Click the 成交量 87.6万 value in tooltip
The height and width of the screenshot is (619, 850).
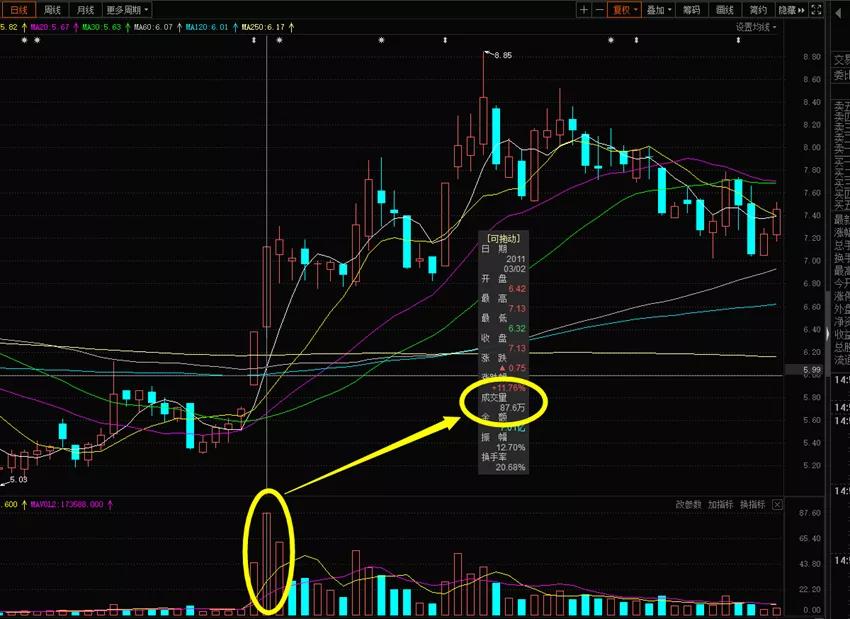tap(512, 408)
